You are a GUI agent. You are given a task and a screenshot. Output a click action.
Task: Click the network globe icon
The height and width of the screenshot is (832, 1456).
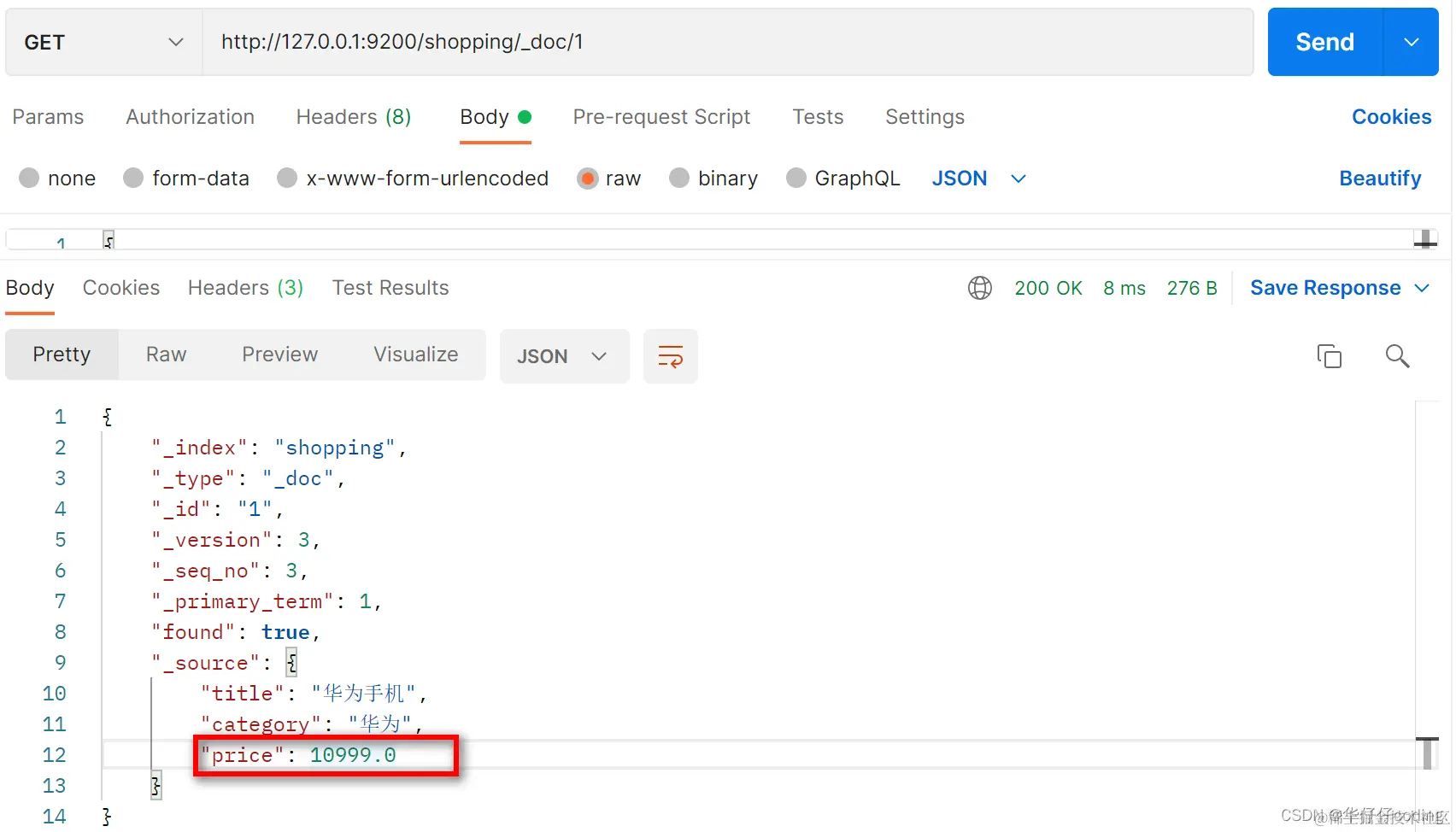coord(980,288)
